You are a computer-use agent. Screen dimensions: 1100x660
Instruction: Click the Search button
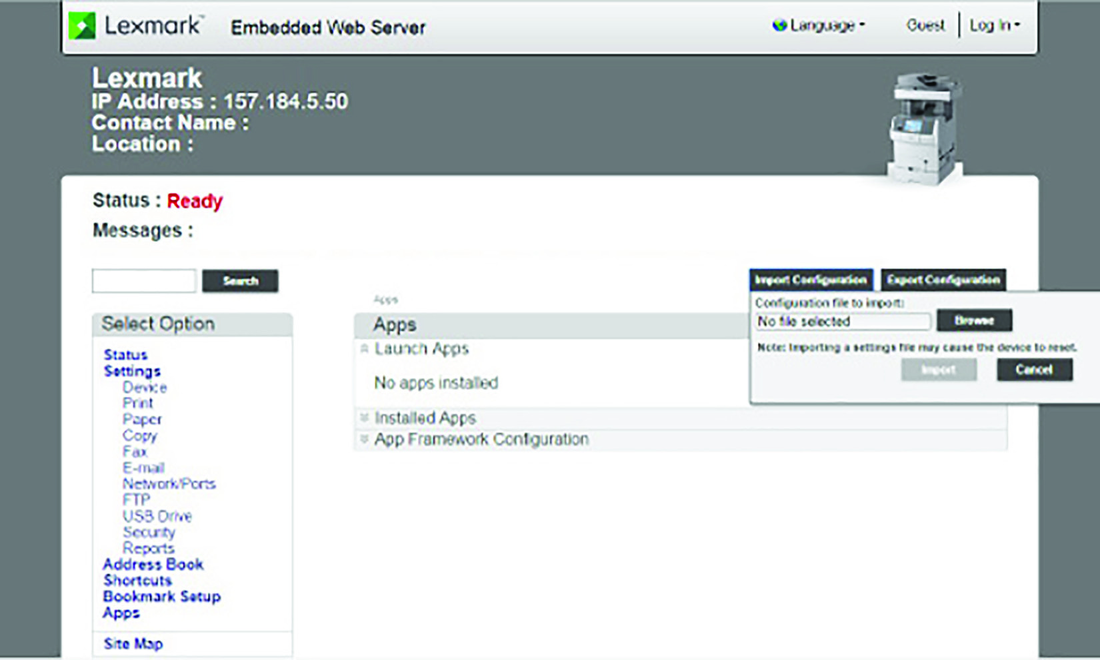240,281
